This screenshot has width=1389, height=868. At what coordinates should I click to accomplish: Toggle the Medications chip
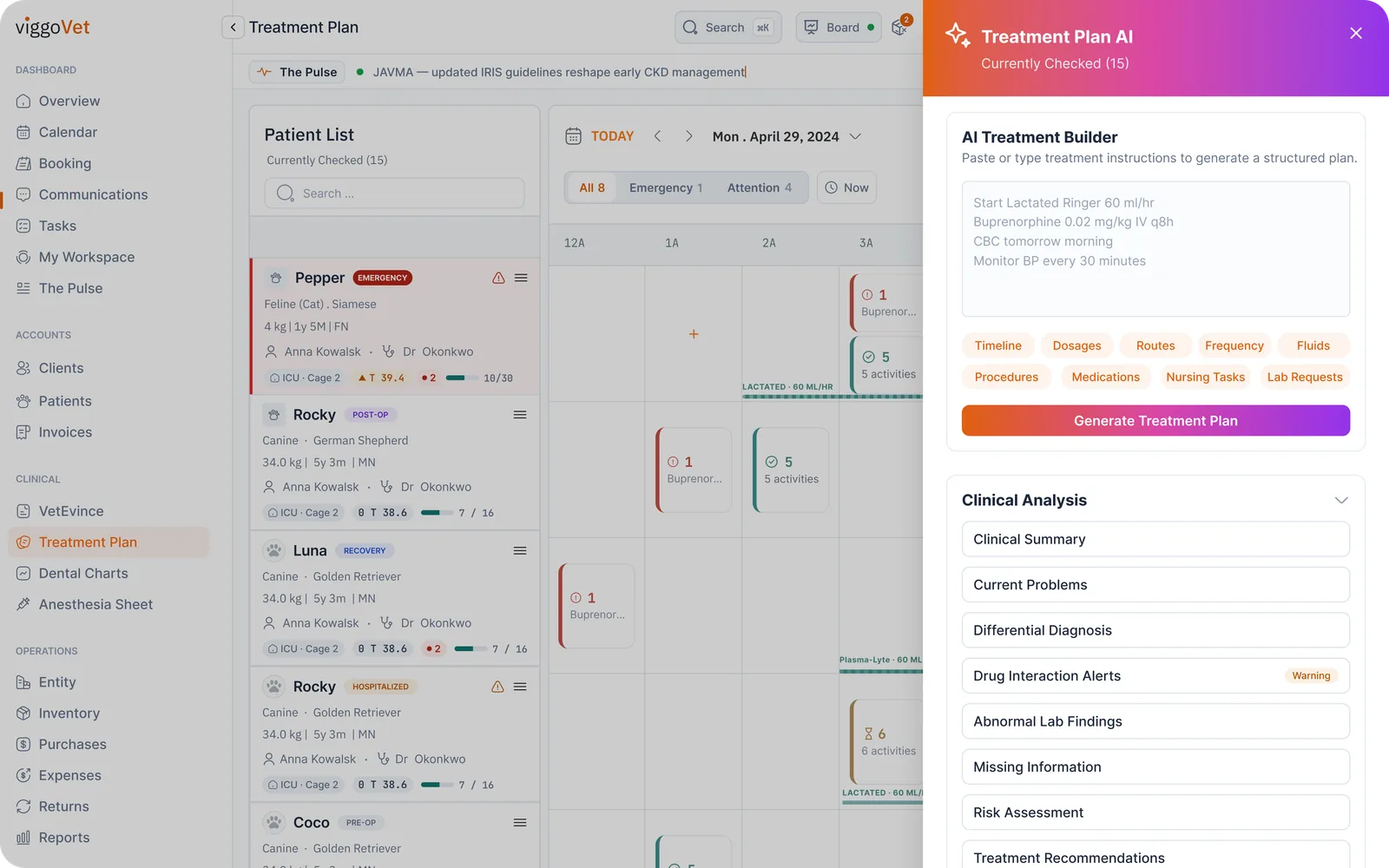[x=1105, y=377]
